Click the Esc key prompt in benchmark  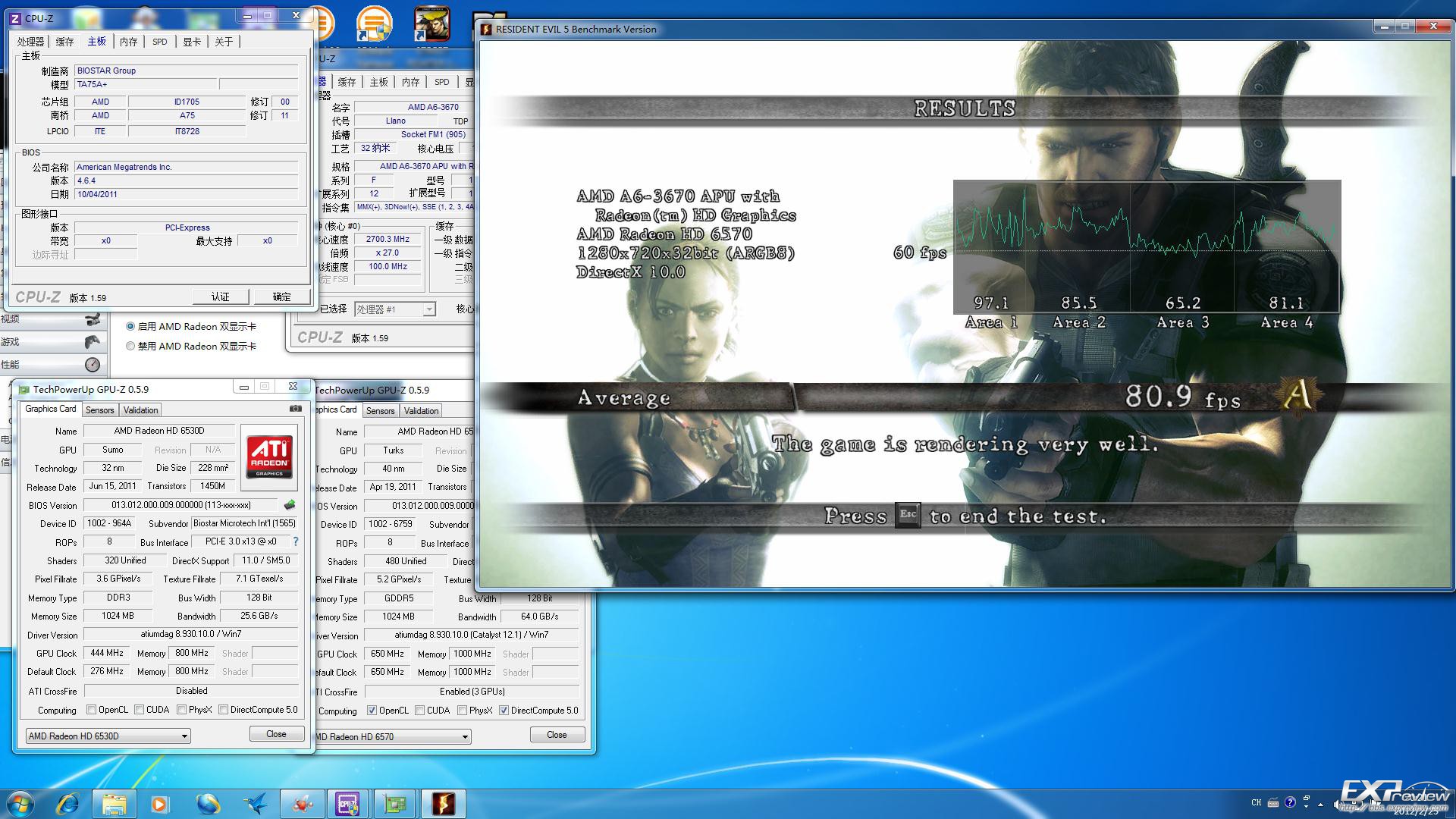[x=908, y=516]
